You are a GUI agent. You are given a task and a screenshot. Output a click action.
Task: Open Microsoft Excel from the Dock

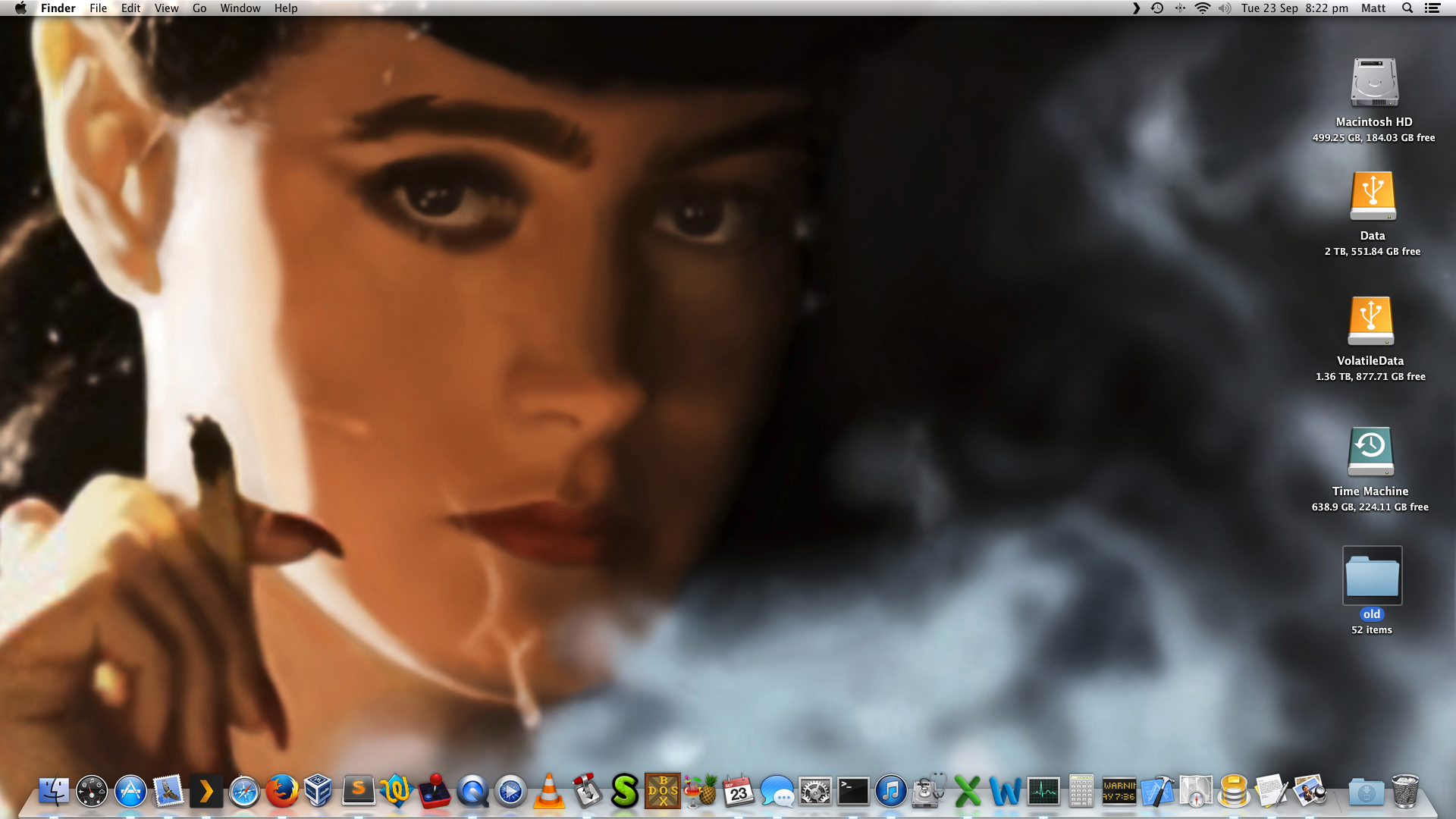tap(967, 792)
